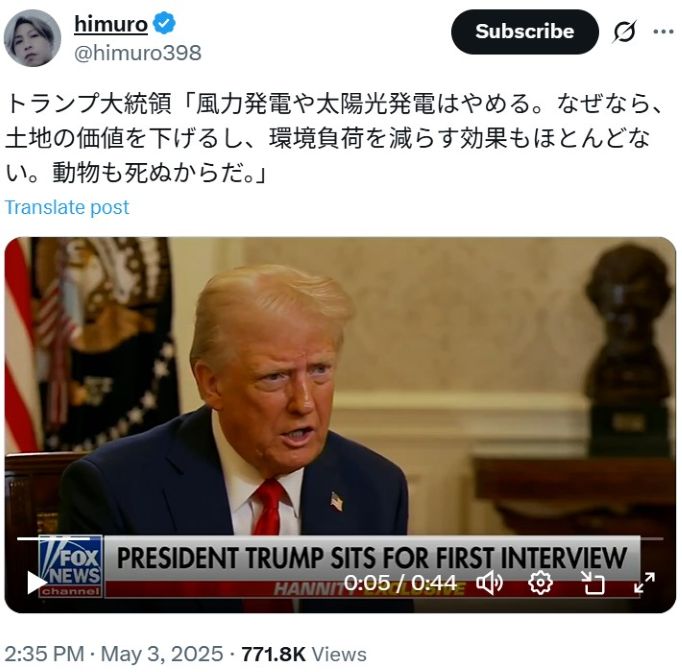Open the Grok explain-this-post icon
Viewport: 682px width, 672px height.
pos(625,31)
